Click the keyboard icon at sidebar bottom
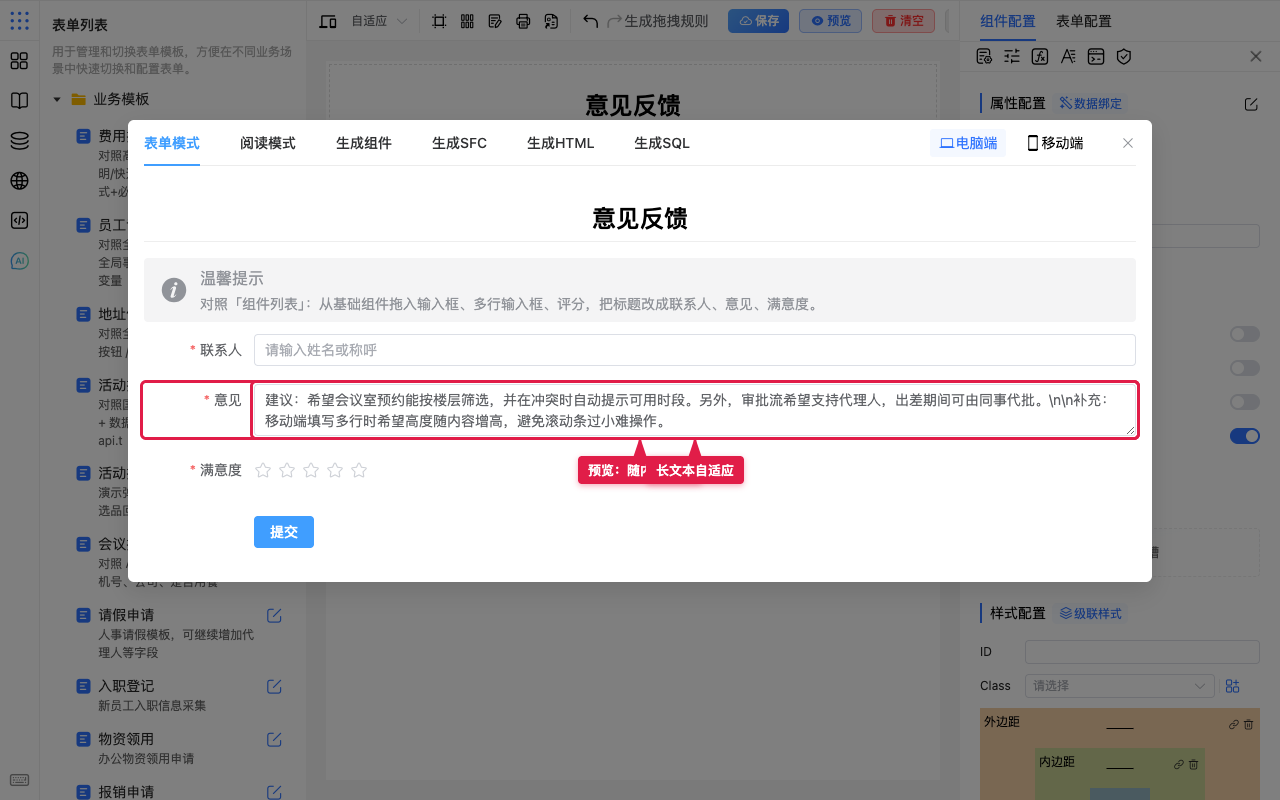The height and width of the screenshot is (800, 1280). (x=19, y=780)
